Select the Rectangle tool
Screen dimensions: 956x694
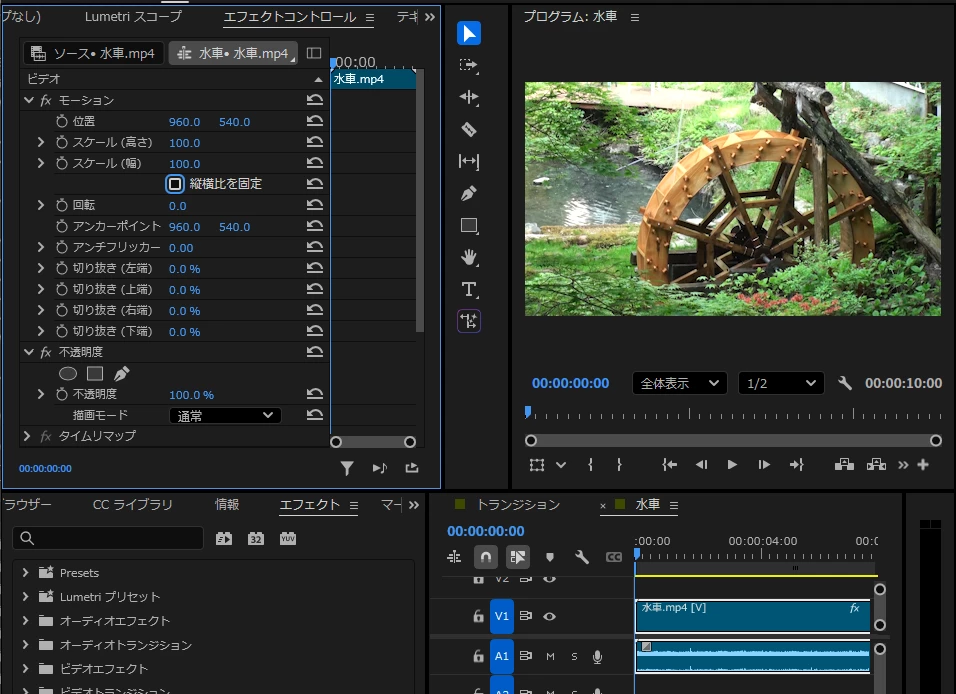pos(469,226)
